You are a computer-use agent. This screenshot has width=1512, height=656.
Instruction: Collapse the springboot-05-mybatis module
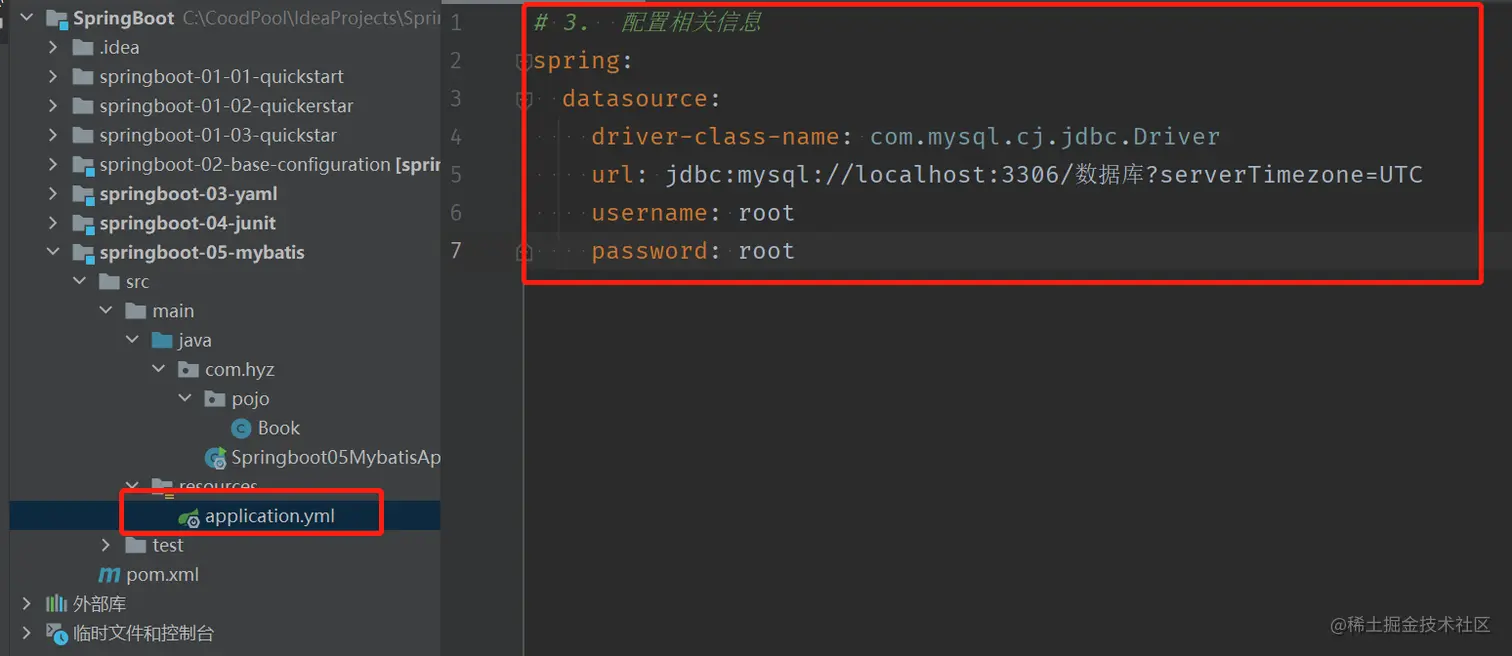pos(53,252)
